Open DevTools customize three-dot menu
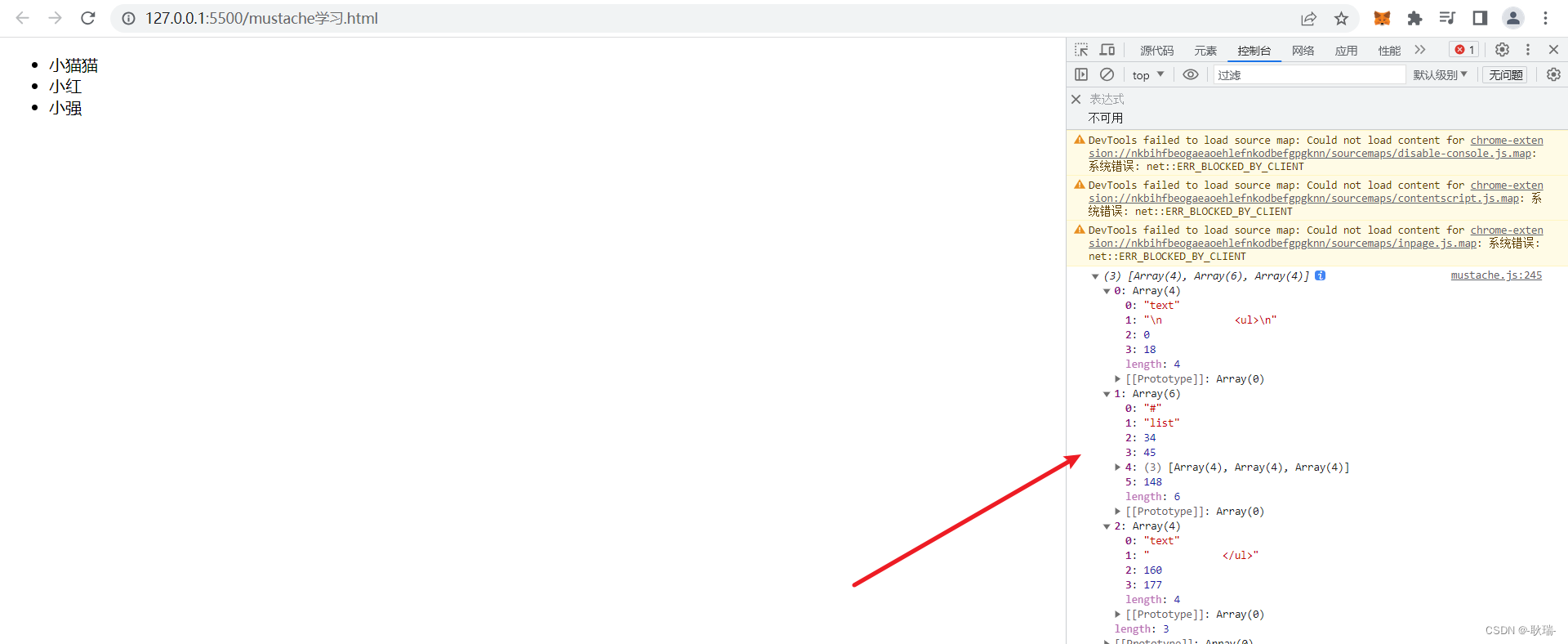 pyautogui.click(x=1528, y=50)
